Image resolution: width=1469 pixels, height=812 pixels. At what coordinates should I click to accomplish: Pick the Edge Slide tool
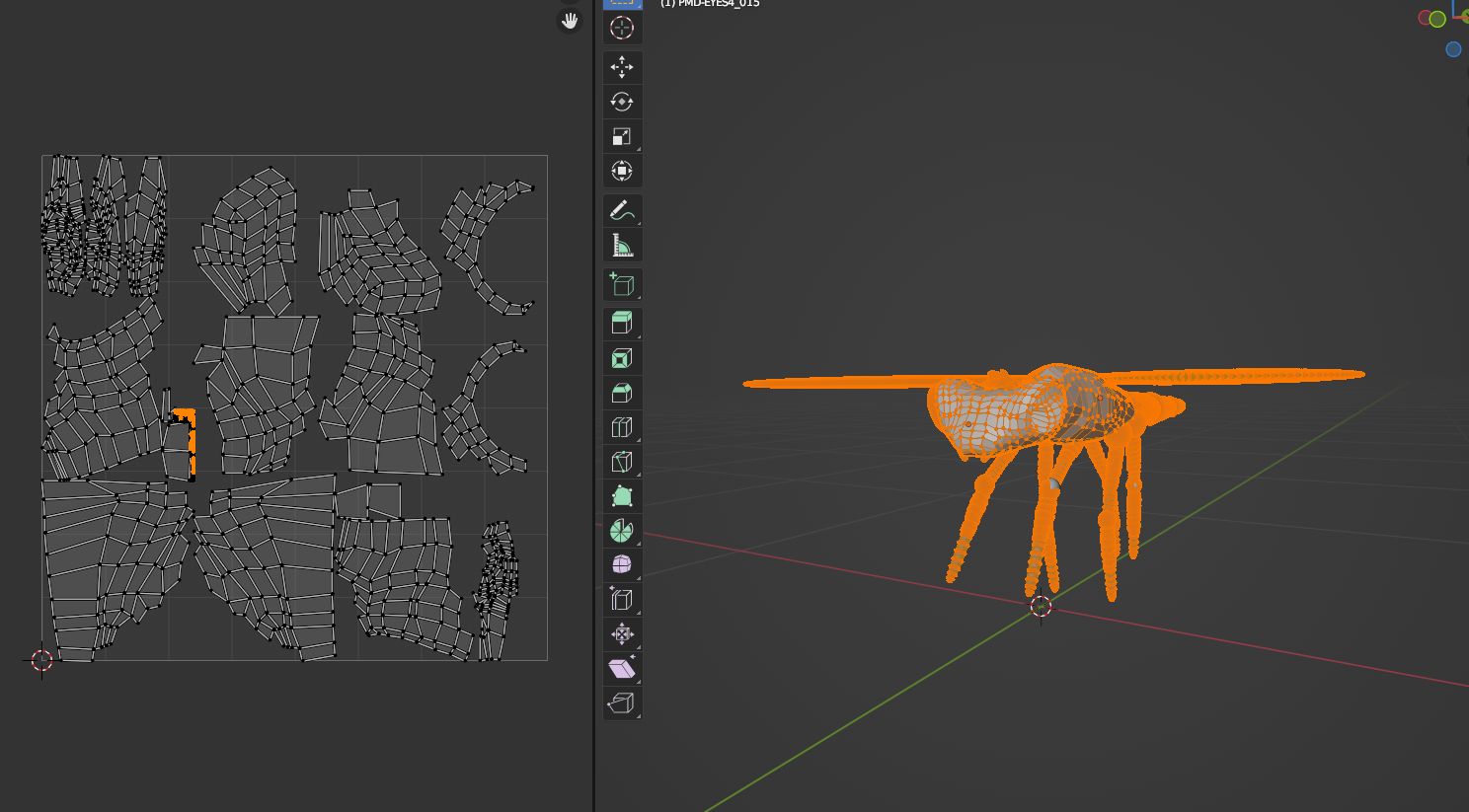point(622,600)
